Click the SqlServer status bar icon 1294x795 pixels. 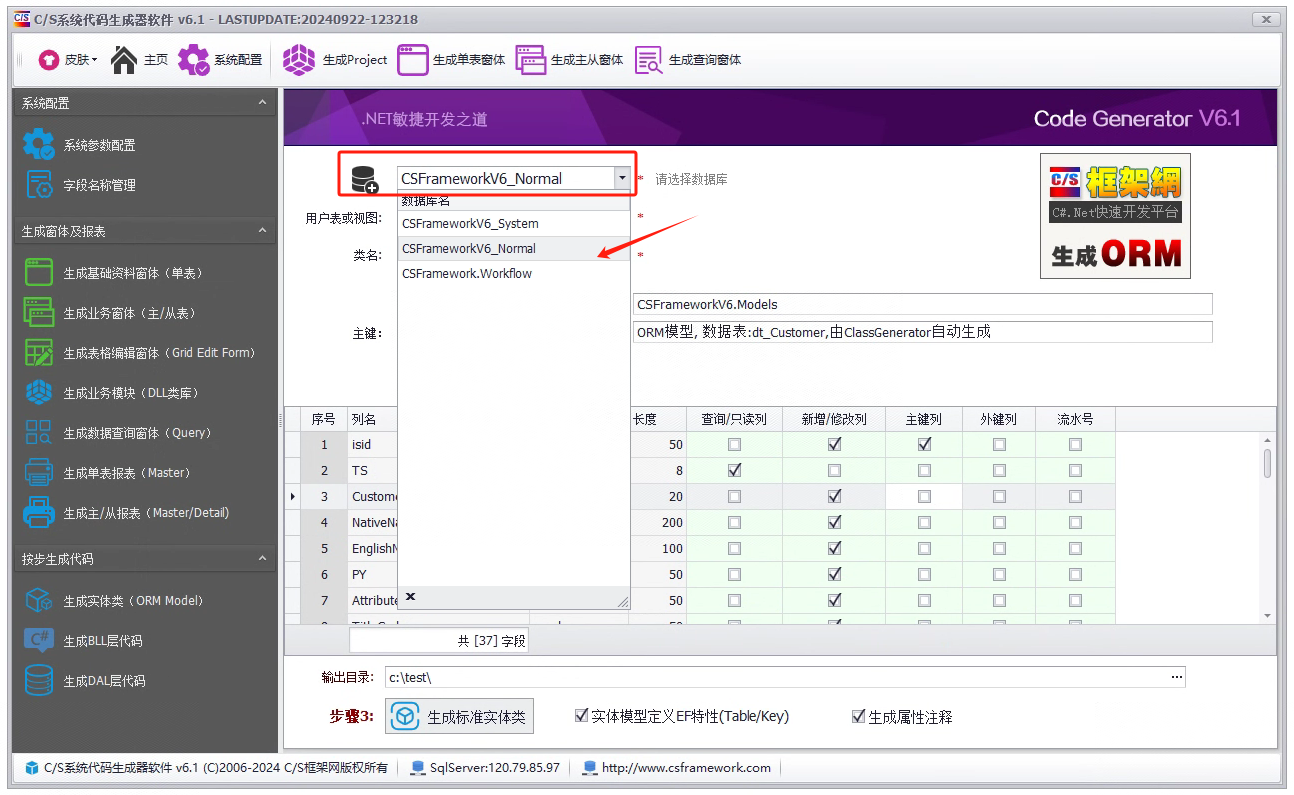(x=418, y=768)
